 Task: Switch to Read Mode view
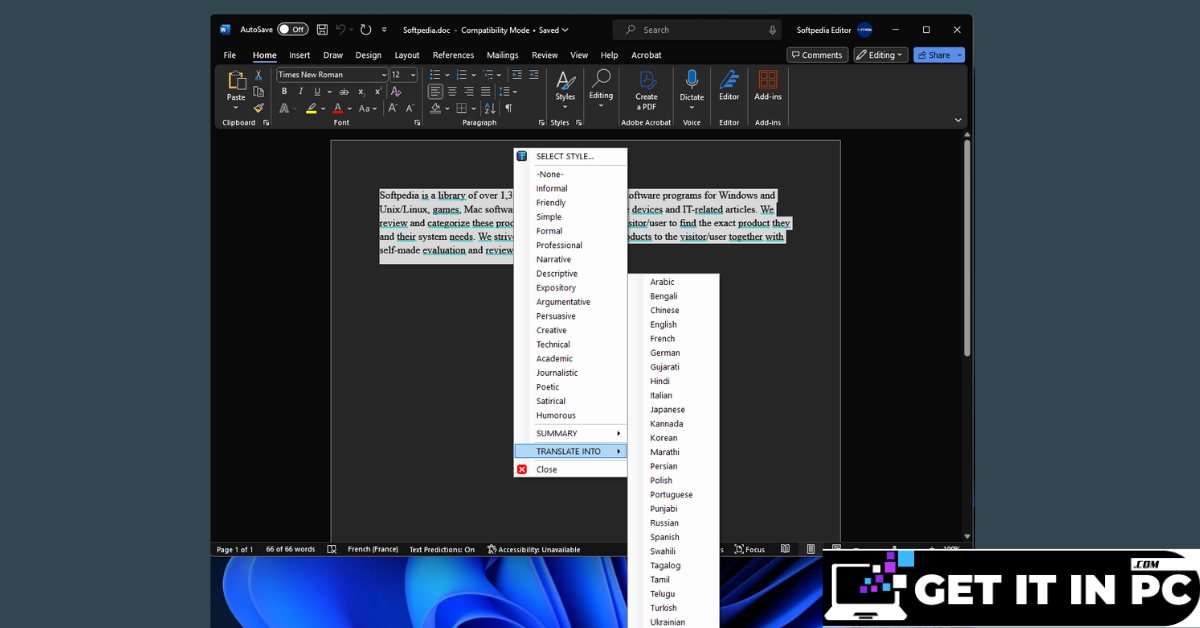pyautogui.click(x=785, y=549)
